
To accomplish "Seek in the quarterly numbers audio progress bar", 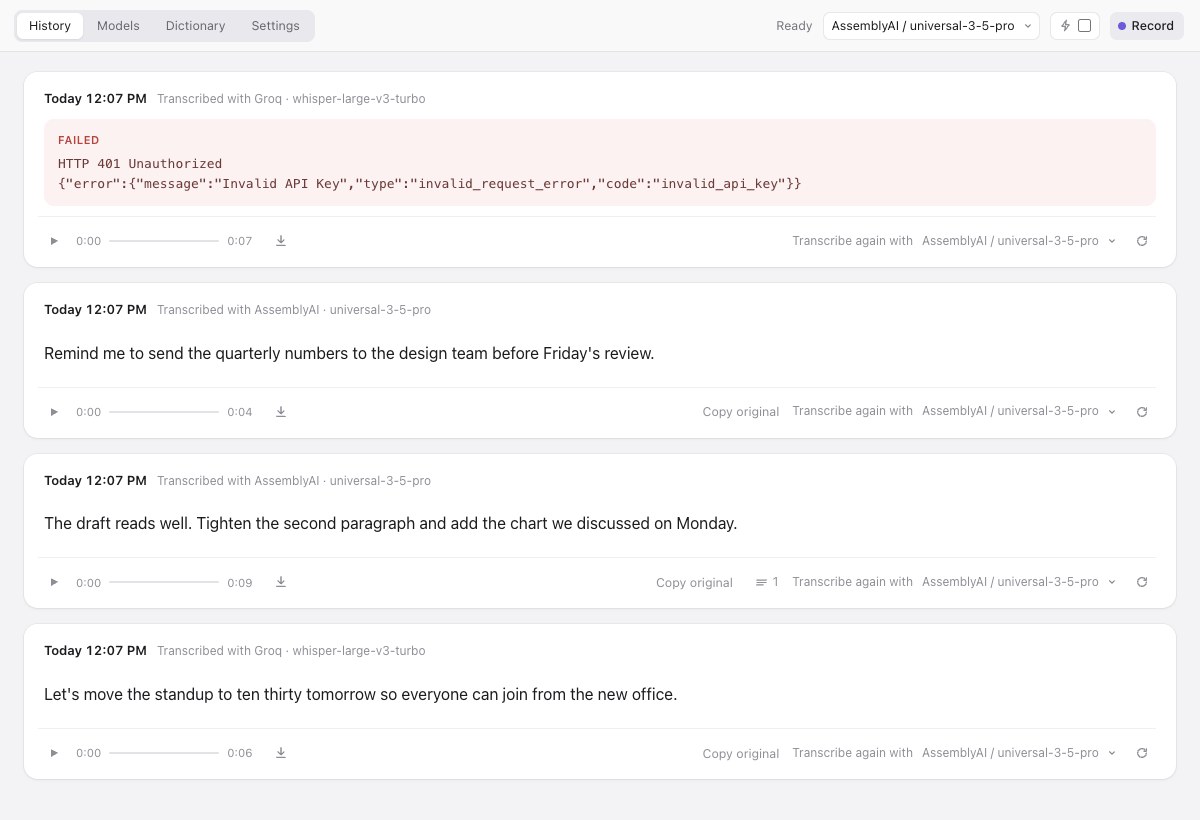I will click(164, 412).
